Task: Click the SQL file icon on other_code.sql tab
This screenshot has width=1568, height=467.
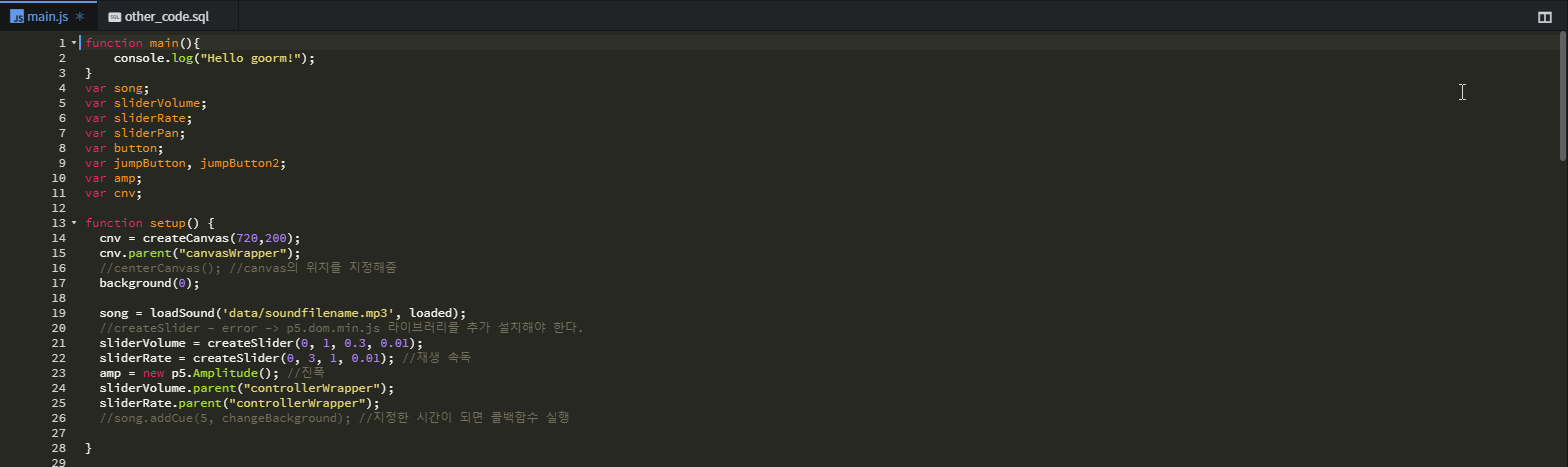Action: coord(115,17)
